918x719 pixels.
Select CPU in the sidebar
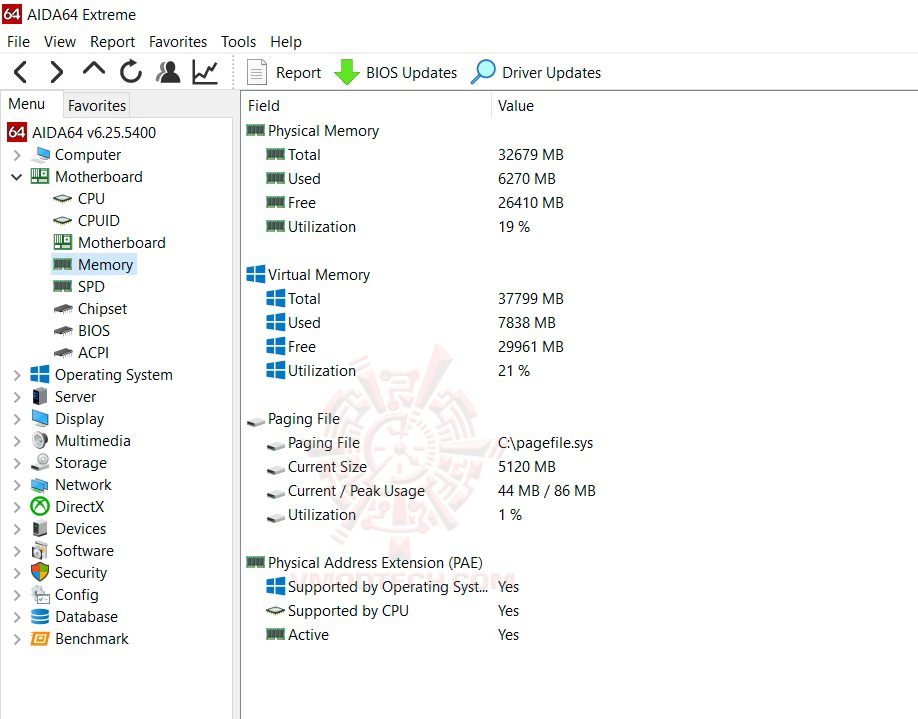coord(91,198)
